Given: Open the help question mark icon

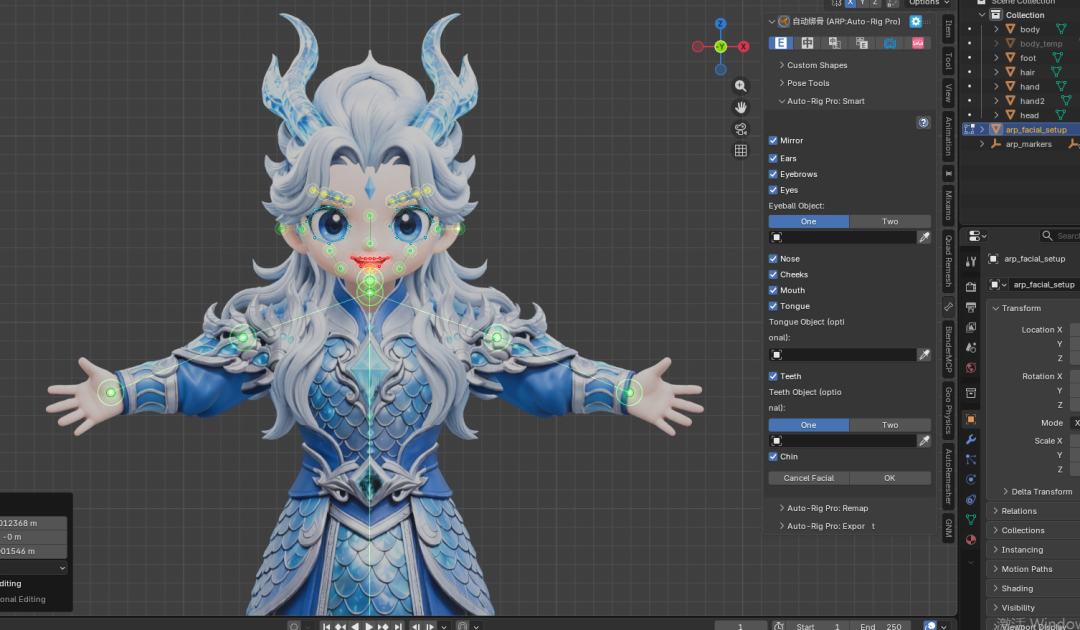Looking at the screenshot, I should pos(924,123).
